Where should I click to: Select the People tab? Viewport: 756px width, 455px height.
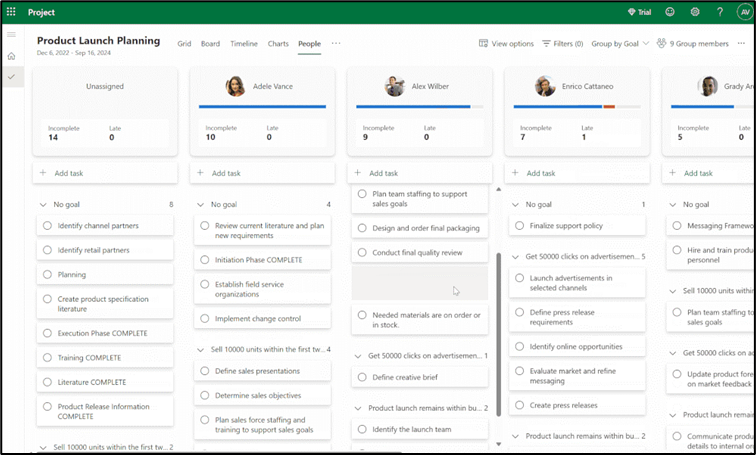[x=310, y=43]
